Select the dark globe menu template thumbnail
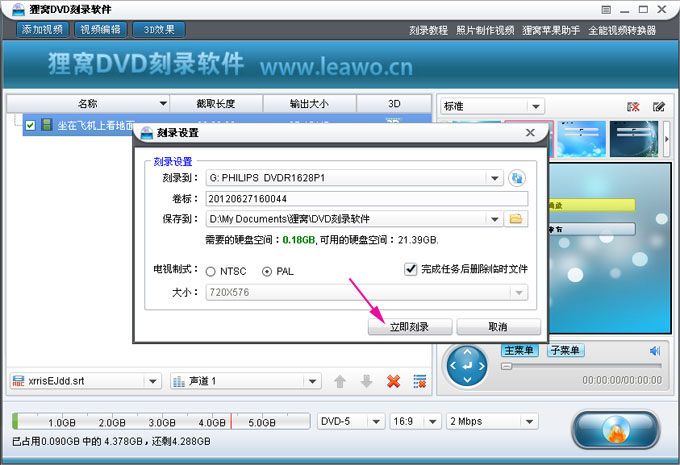This screenshot has width=680, height=465. click(634, 139)
